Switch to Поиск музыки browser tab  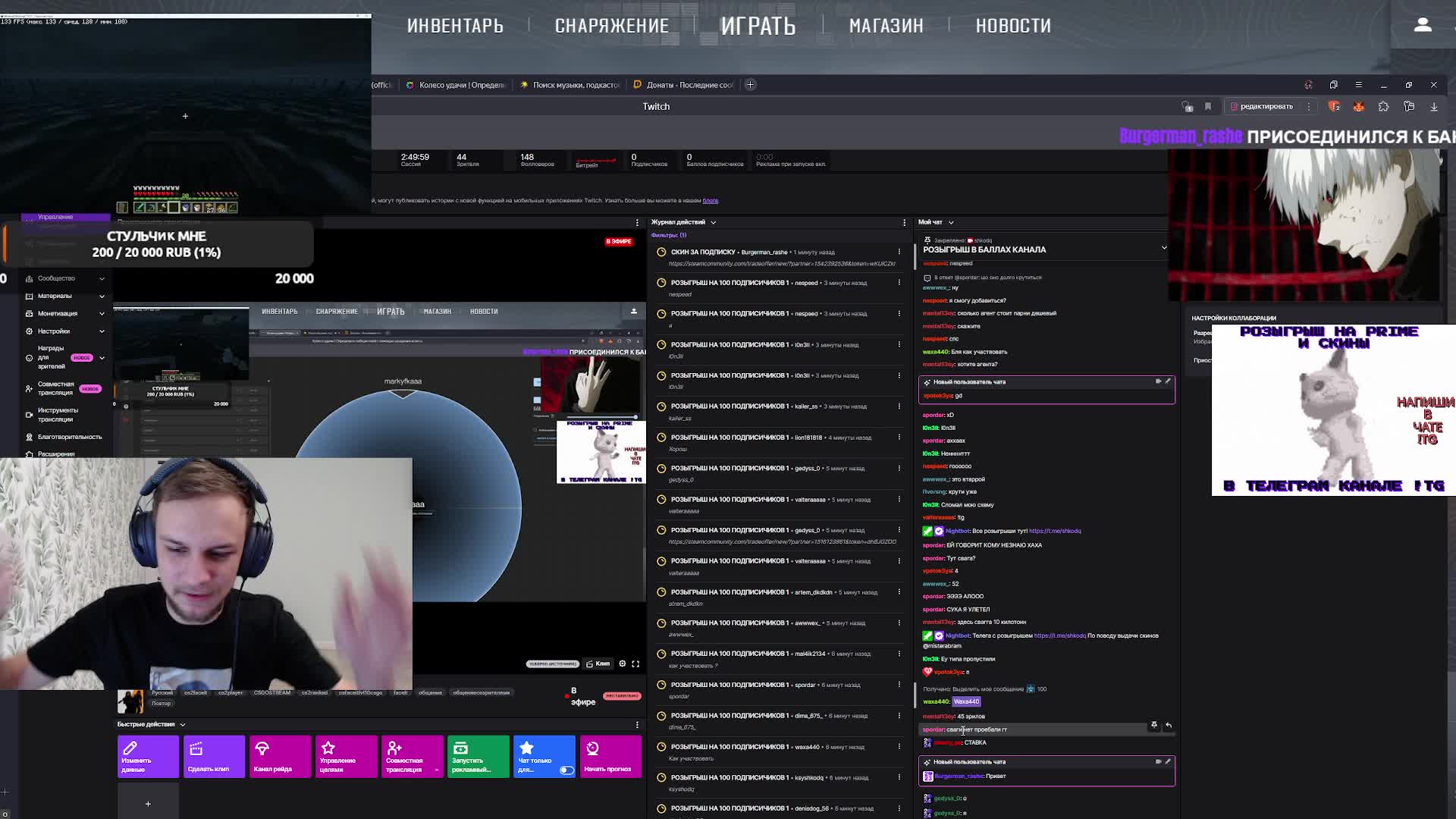[569, 85]
